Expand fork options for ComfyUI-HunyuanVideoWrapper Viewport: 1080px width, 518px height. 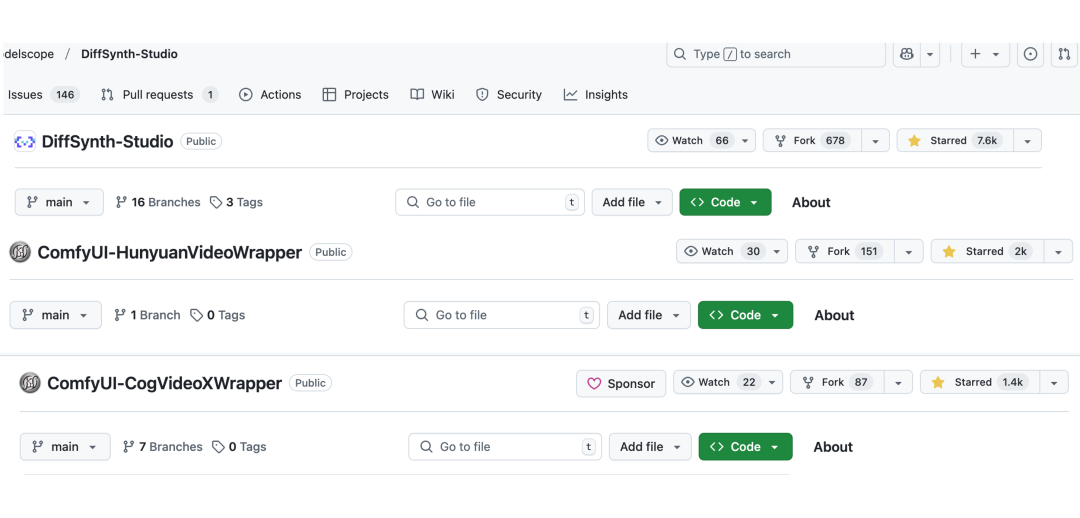point(908,251)
